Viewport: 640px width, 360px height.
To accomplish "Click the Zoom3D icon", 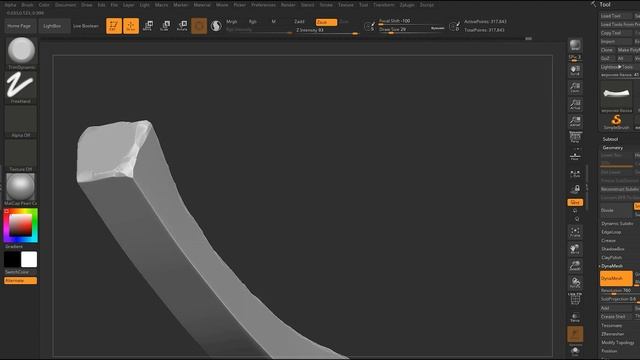I will click(575, 266).
